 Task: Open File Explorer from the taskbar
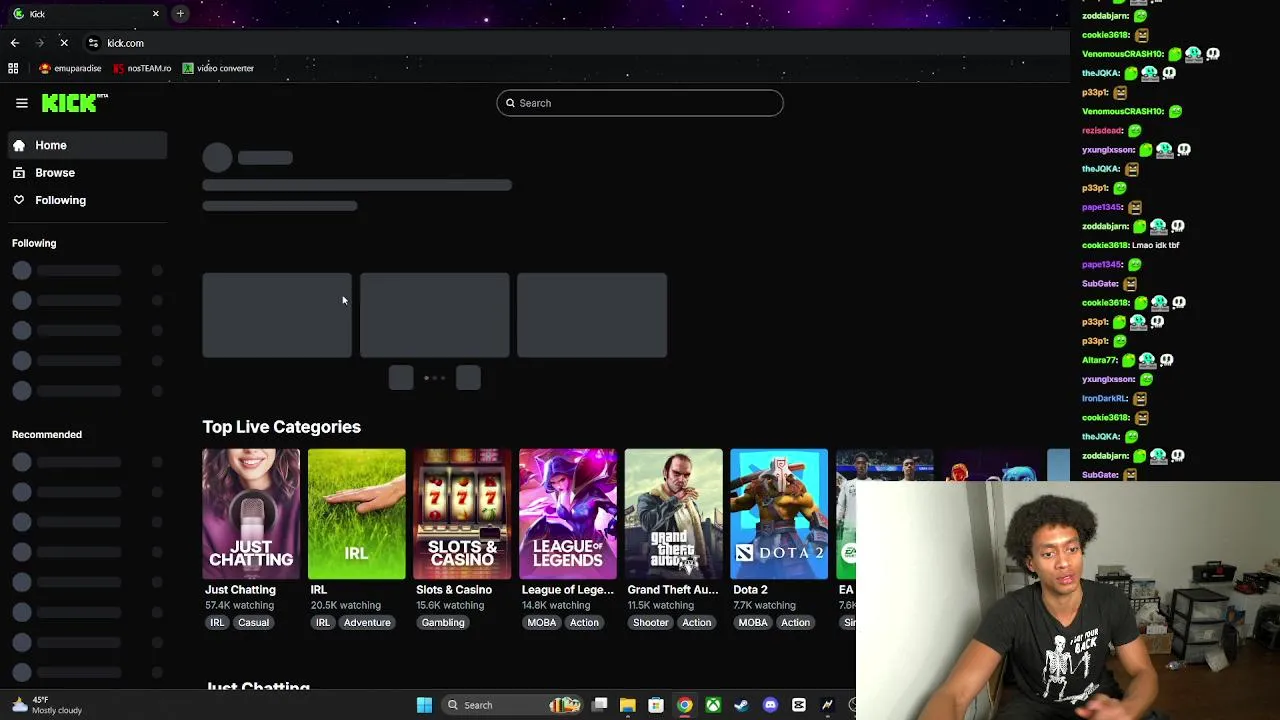[x=628, y=705]
